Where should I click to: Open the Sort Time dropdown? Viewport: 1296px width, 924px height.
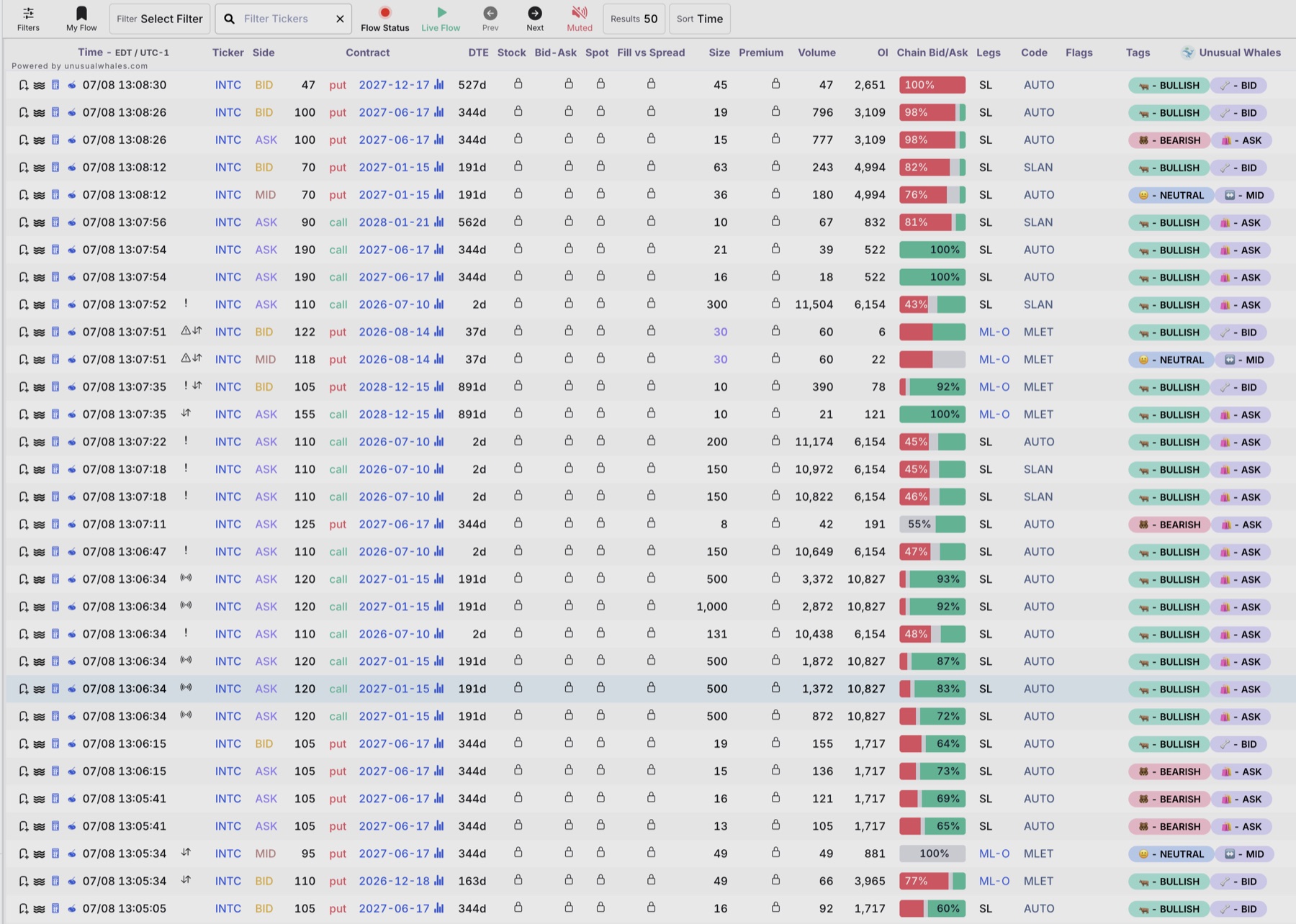click(x=700, y=19)
